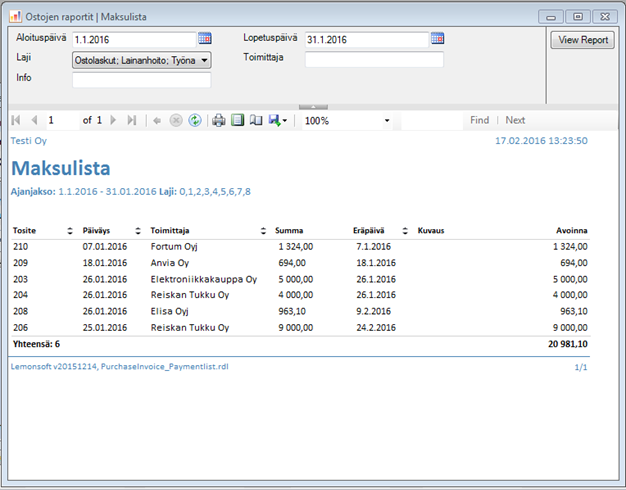
Task: Click the View Report button
Action: [x=582, y=40]
